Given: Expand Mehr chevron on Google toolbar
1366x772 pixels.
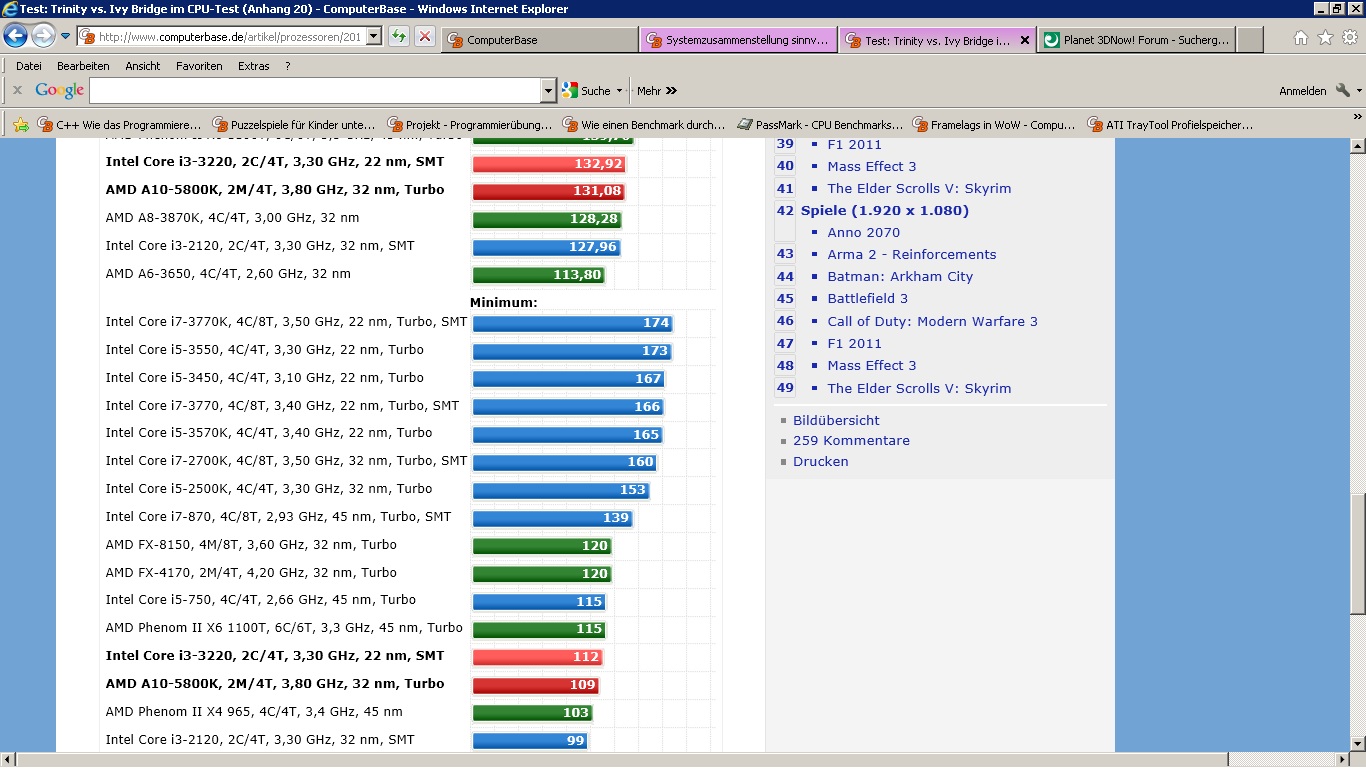Looking at the screenshot, I should (x=671, y=91).
